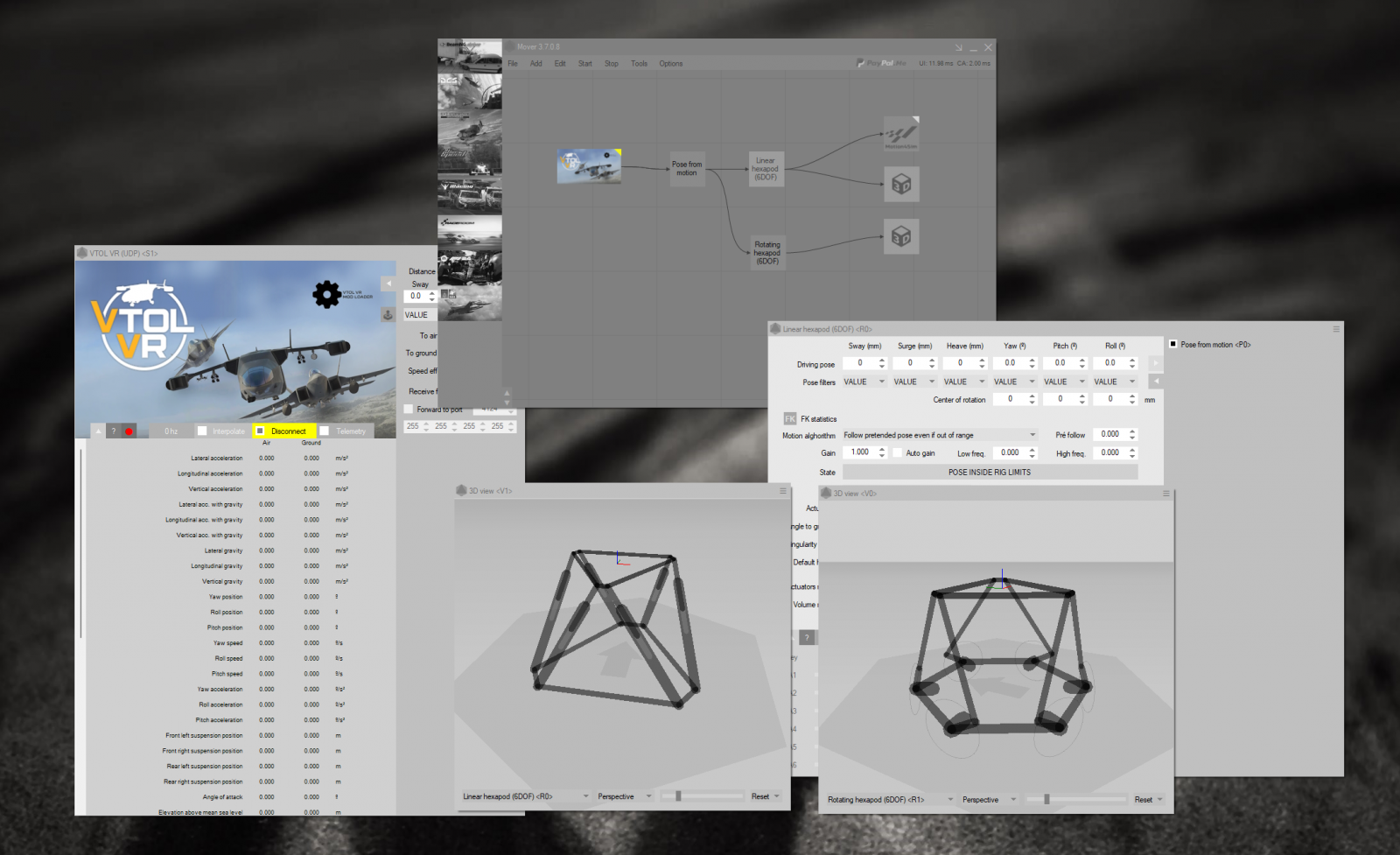This screenshot has height=855, width=1400.
Task: Open the Roll pose filter dropdown
Action: tap(1115, 382)
